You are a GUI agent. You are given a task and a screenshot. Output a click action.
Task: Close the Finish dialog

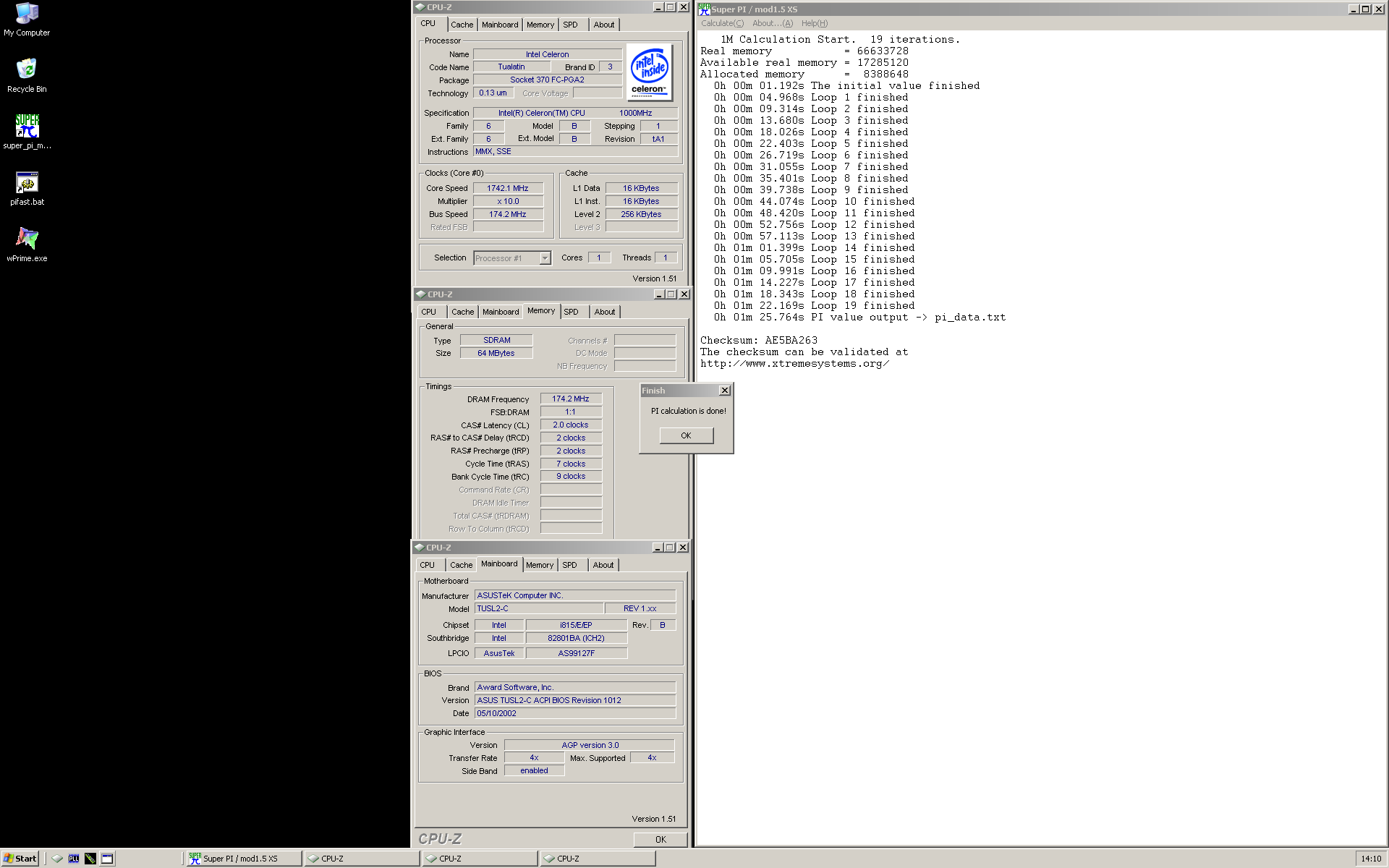pyautogui.click(x=725, y=391)
